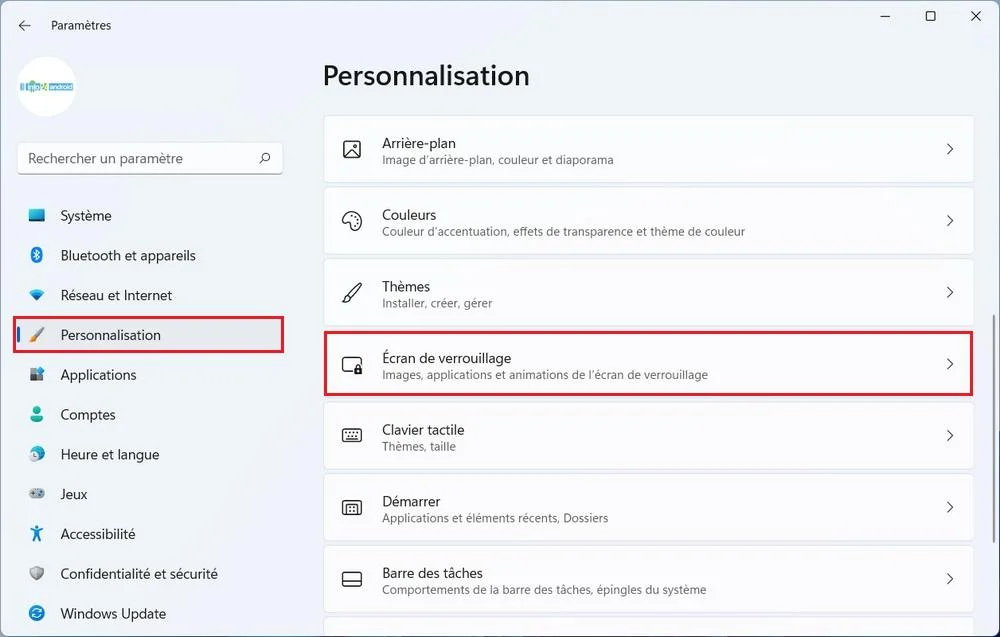Click the Personnalisation paintbrush sidebar icon
Viewport: 1000px width, 637px height.
click(37, 335)
